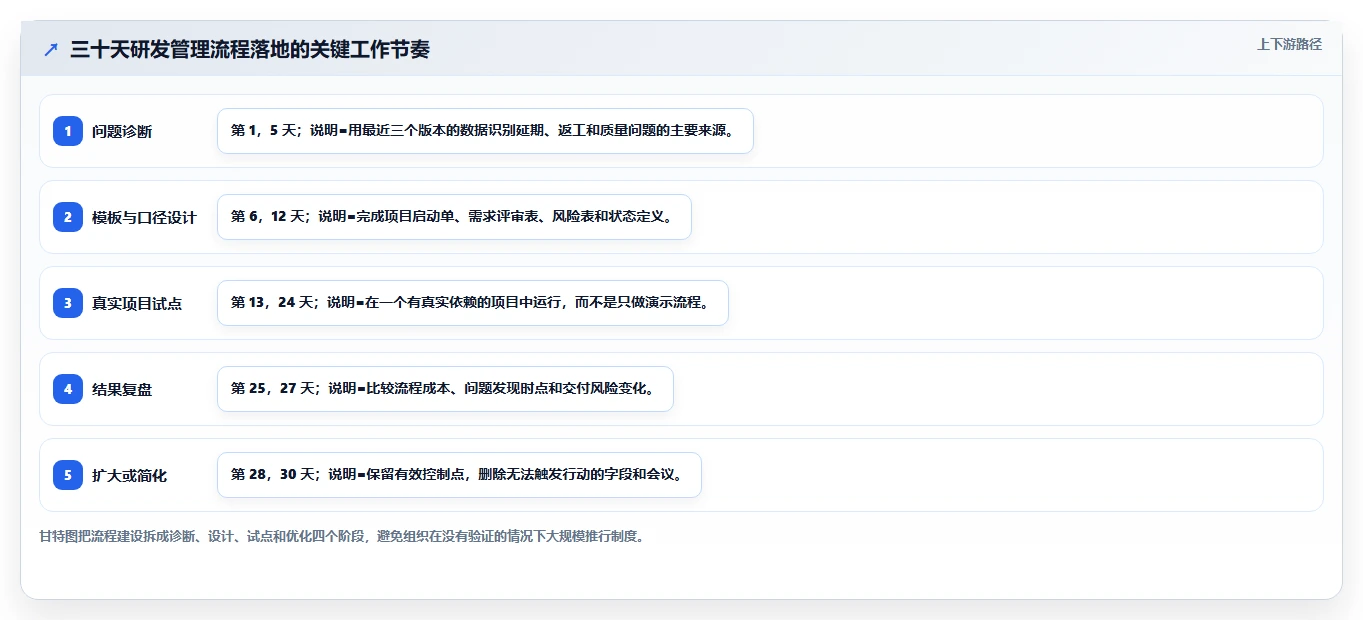Click the title 三十天研发管理流程落地的关键工作节奏

(x=250, y=49)
